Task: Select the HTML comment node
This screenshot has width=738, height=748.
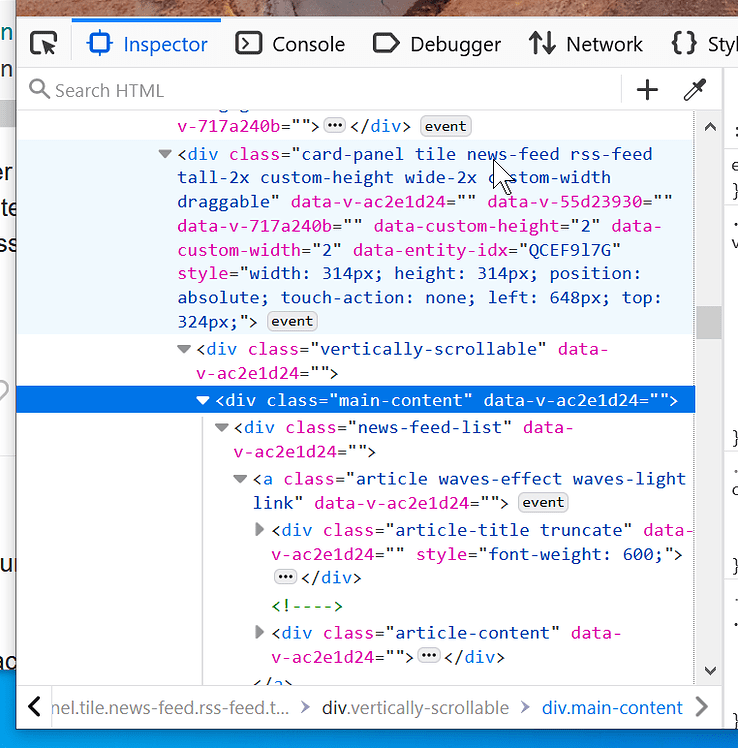Action: [307, 606]
